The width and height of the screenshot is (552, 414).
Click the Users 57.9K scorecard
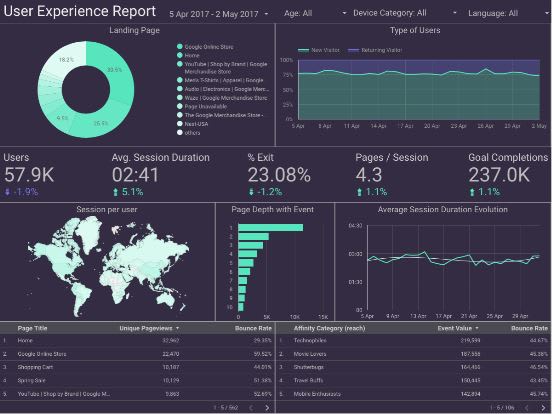pyautogui.click(x=29, y=174)
